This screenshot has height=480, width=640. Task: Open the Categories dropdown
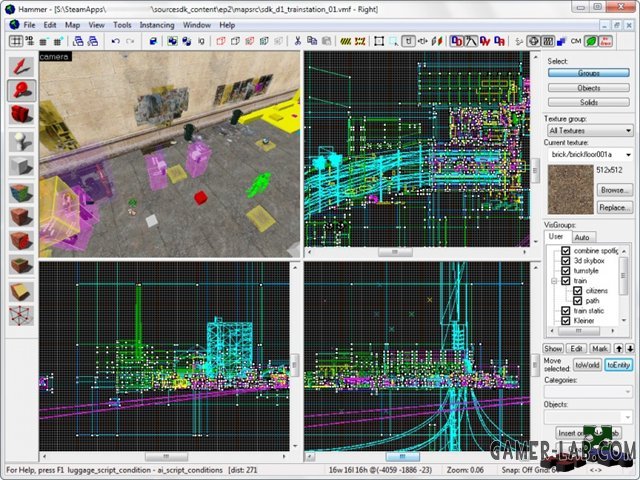tap(588, 391)
